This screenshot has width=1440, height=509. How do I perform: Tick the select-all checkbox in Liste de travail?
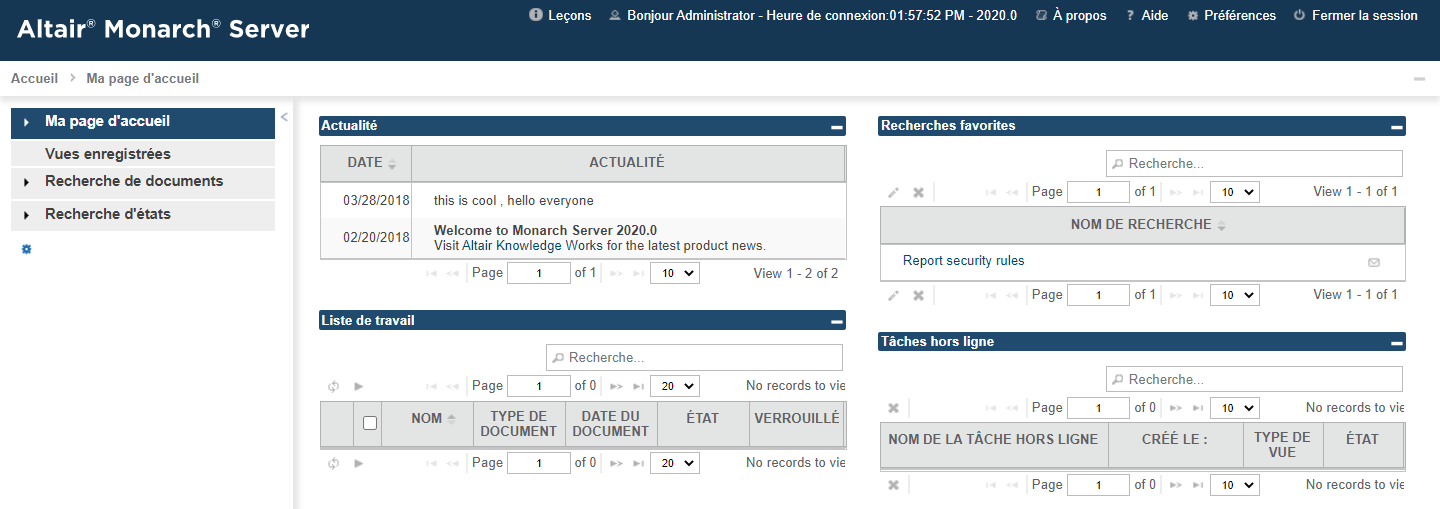(x=370, y=423)
